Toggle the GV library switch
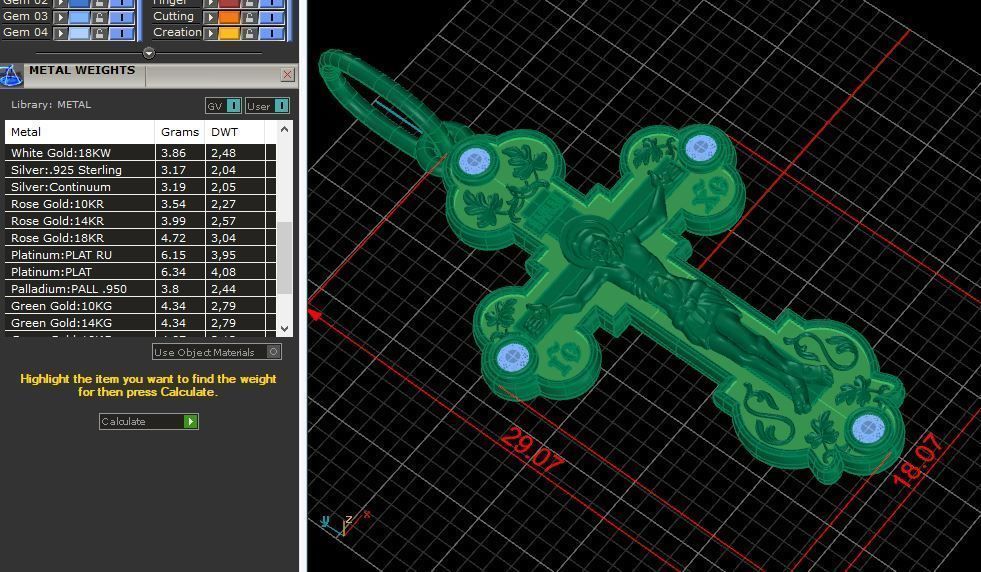 pos(233,106)
